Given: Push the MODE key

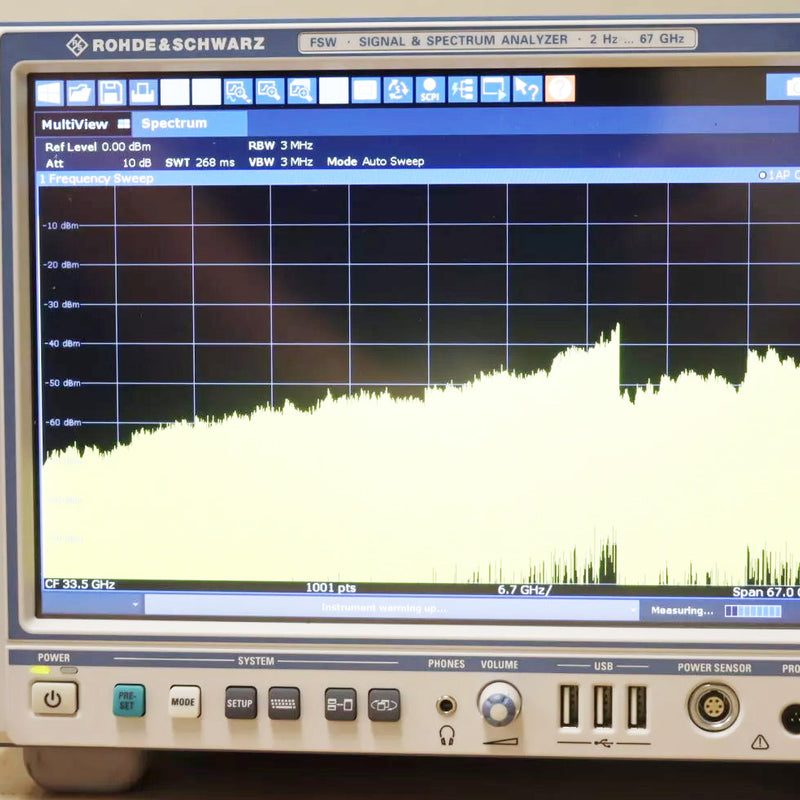Looking at the screenshot, I should [x=184, y=702].
